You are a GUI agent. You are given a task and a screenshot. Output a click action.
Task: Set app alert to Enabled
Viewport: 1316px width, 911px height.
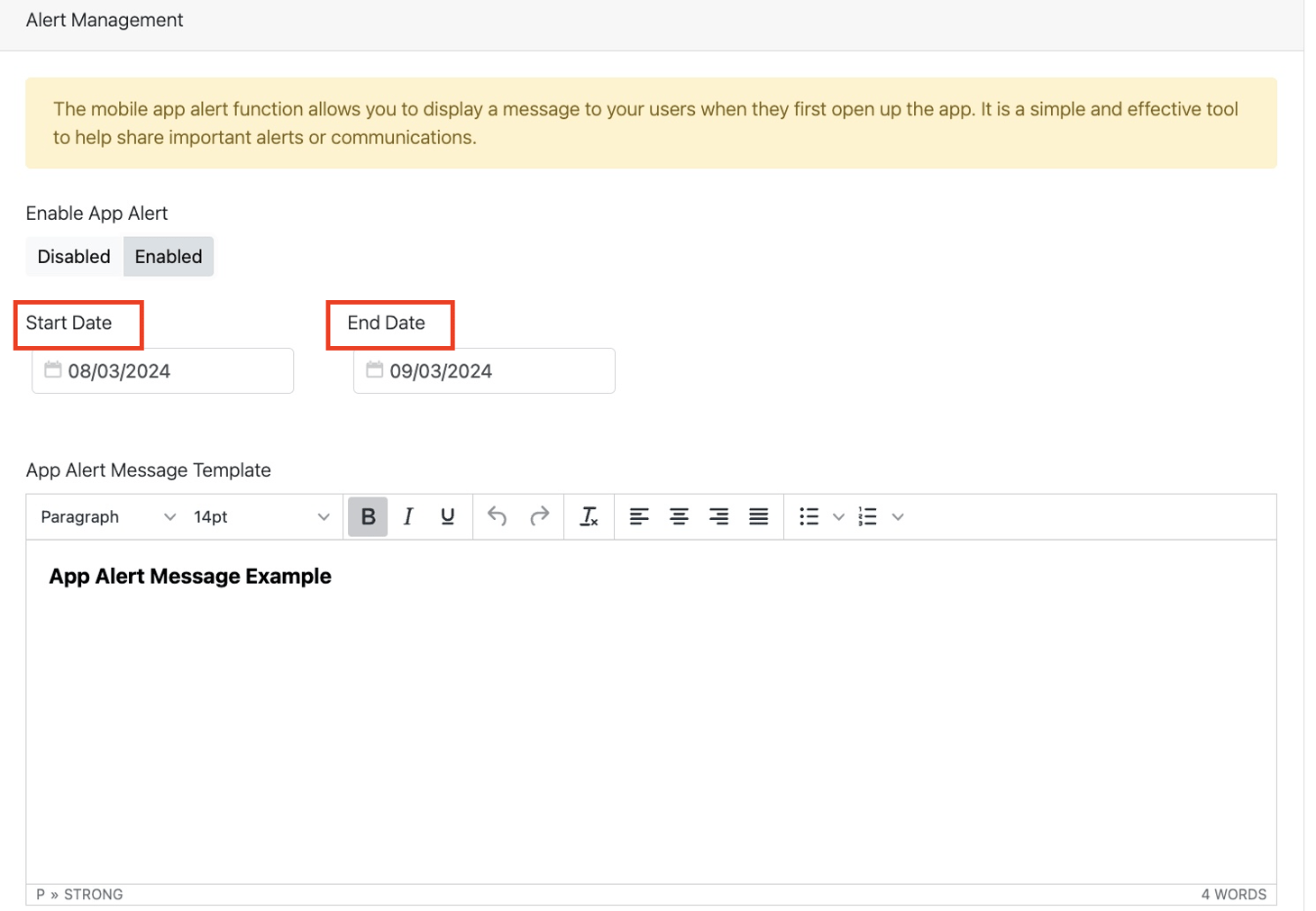click(169, 257)
